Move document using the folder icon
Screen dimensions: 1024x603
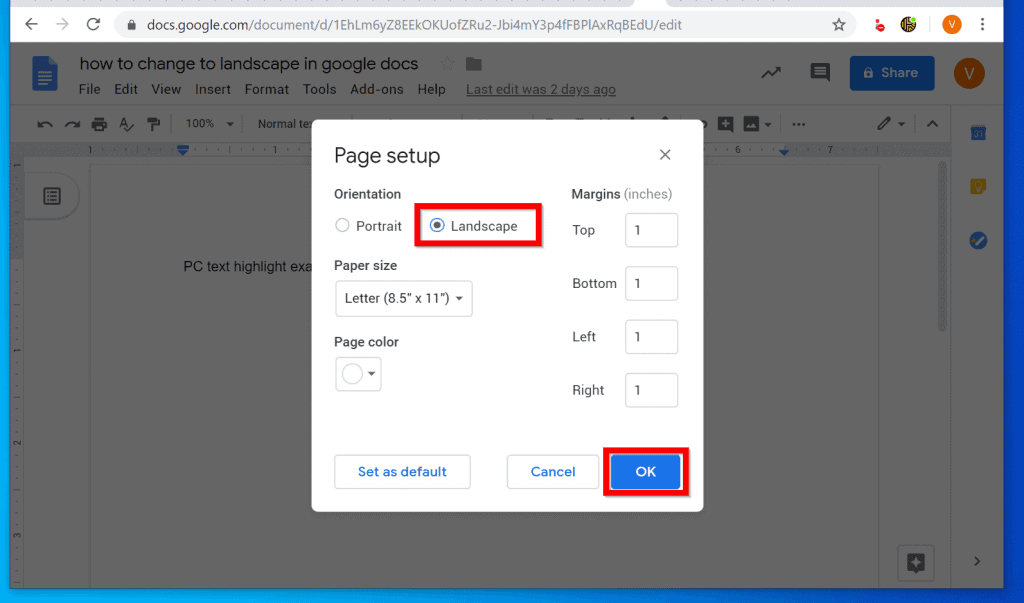[473, 64]
